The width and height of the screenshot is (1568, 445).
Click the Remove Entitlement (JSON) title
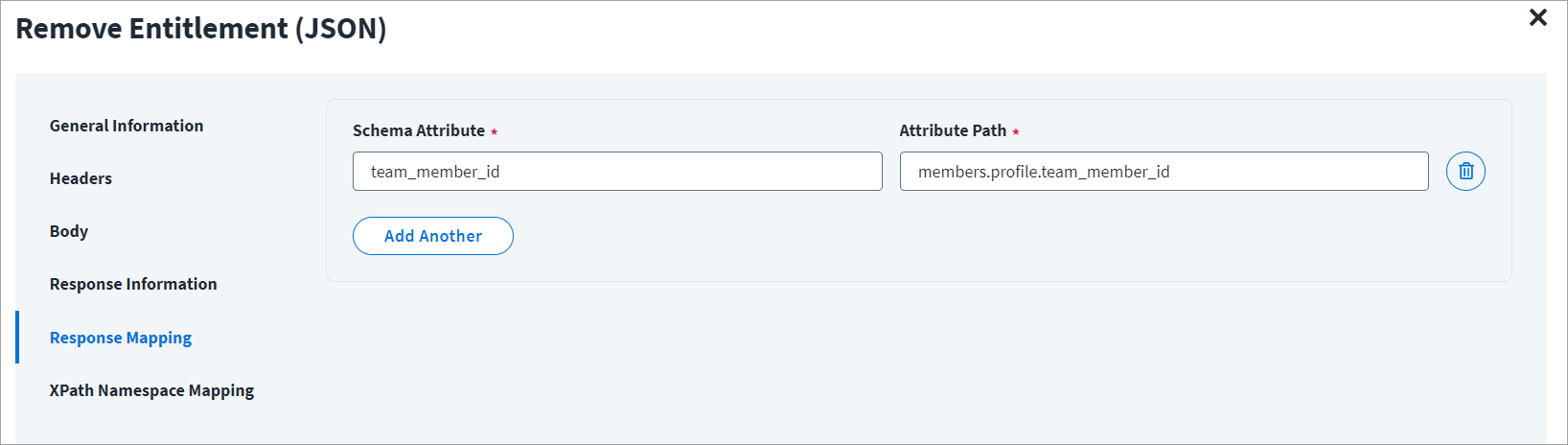pos(201,29)
